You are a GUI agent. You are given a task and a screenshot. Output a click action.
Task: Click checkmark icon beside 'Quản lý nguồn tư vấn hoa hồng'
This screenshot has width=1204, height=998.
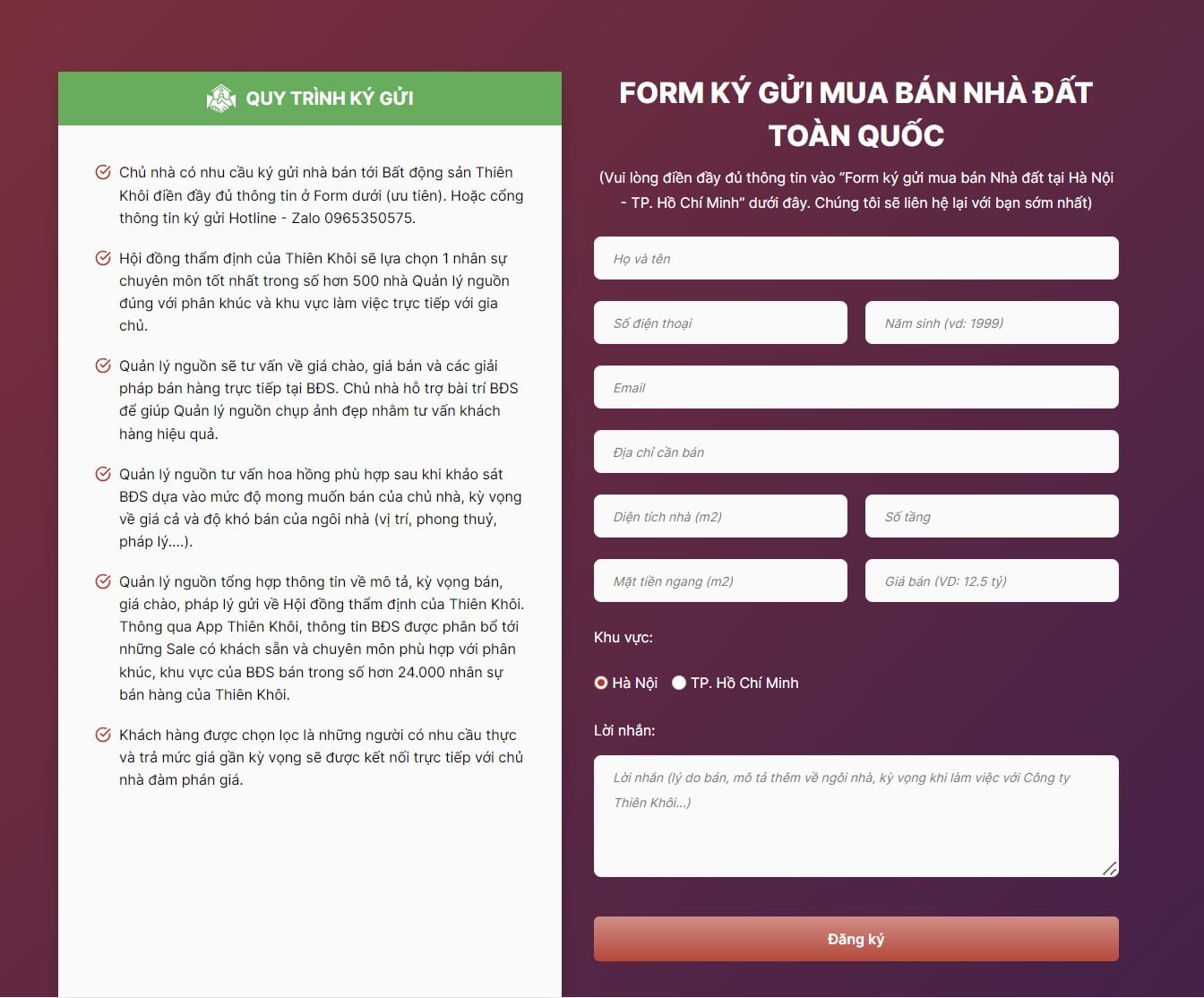pos(103,474)
